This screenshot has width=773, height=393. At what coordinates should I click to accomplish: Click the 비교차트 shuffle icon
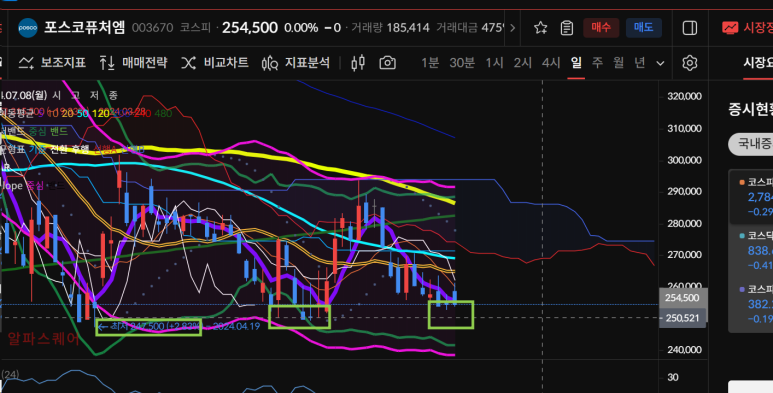tap(188, 63)
